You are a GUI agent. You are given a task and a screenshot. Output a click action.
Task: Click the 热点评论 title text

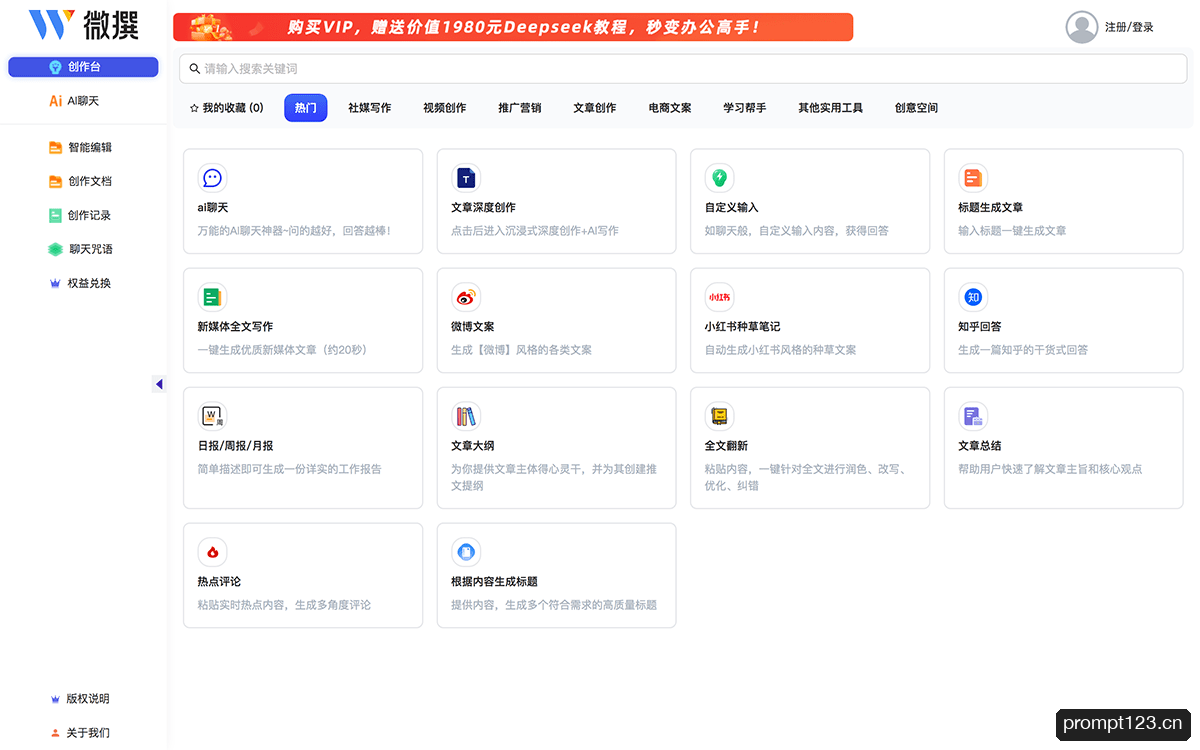(x=219, y=582)
